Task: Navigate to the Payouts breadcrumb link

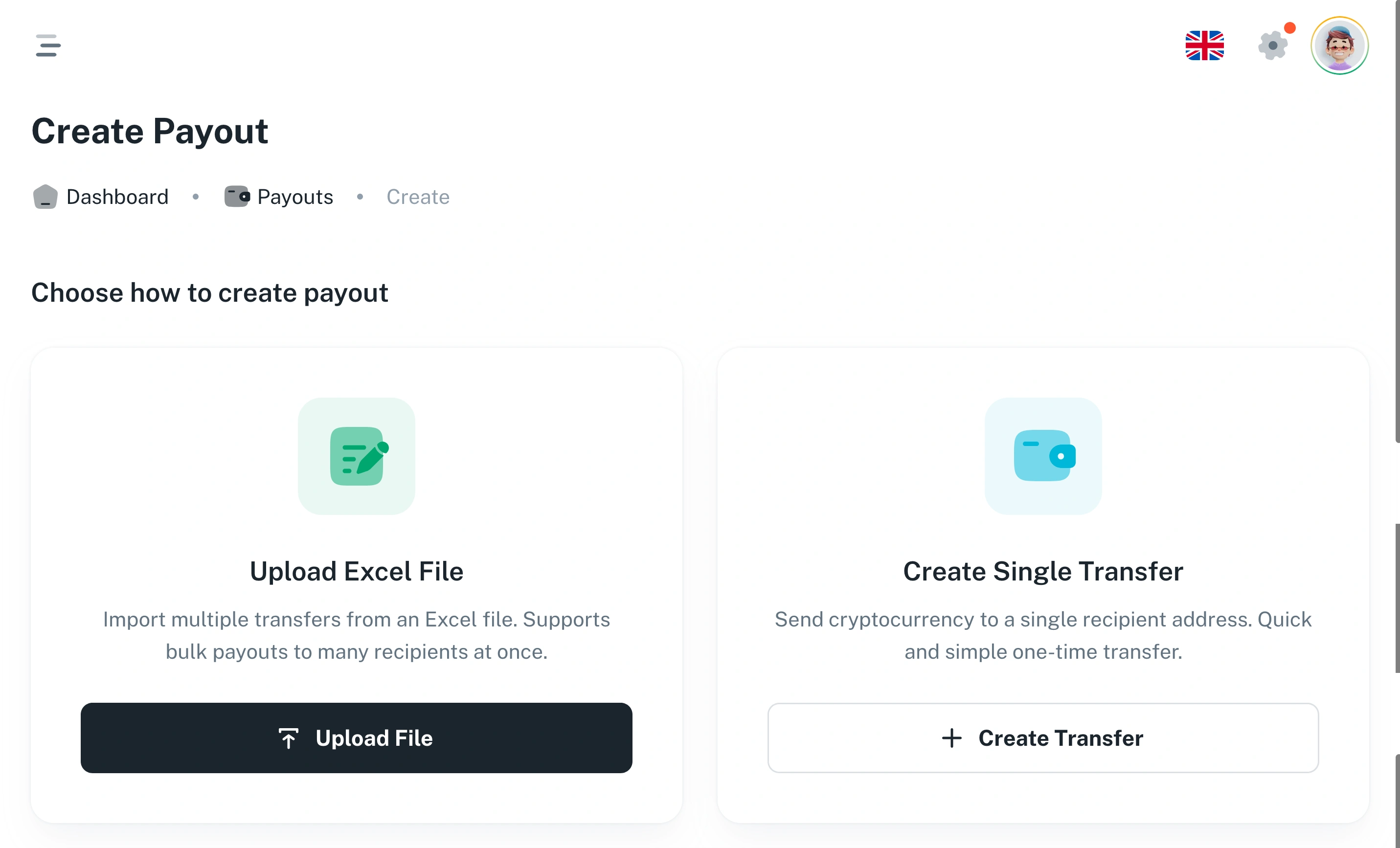Action: tap(295, 197)
